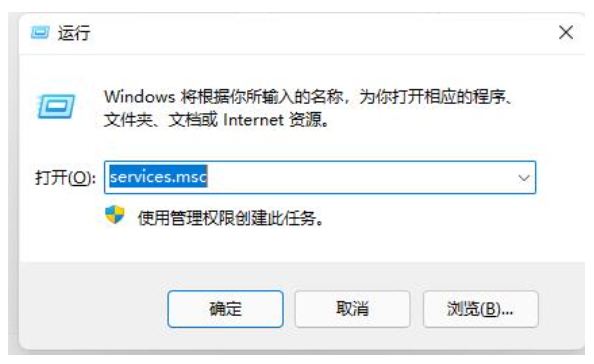Click the small Run icon in title bar

click(x=40, y=33)
